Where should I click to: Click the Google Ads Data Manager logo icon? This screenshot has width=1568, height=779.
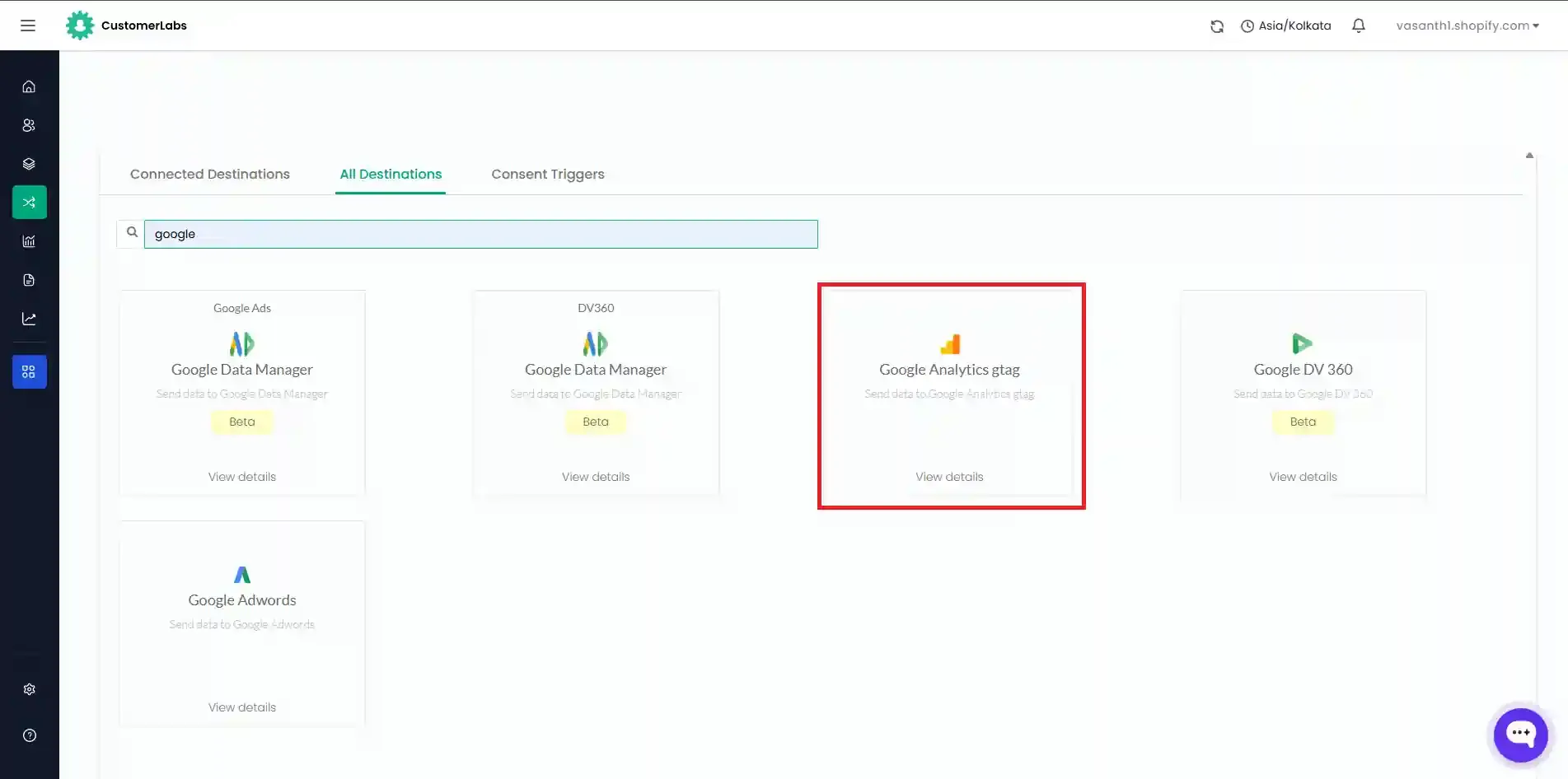pos(242,343)
